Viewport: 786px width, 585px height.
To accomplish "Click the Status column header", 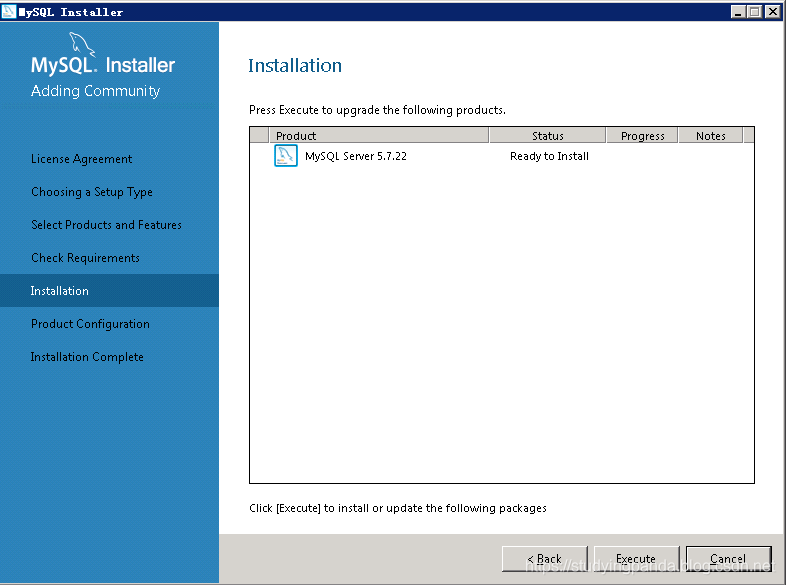I will click(x=547, y=135).
